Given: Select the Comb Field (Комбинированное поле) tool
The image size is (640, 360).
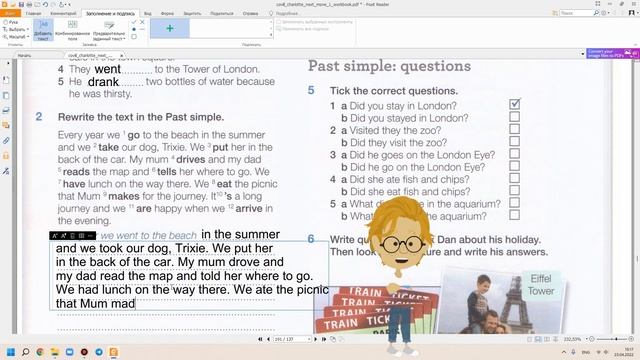Looking at the screenshot, I should tap(72, 30).
